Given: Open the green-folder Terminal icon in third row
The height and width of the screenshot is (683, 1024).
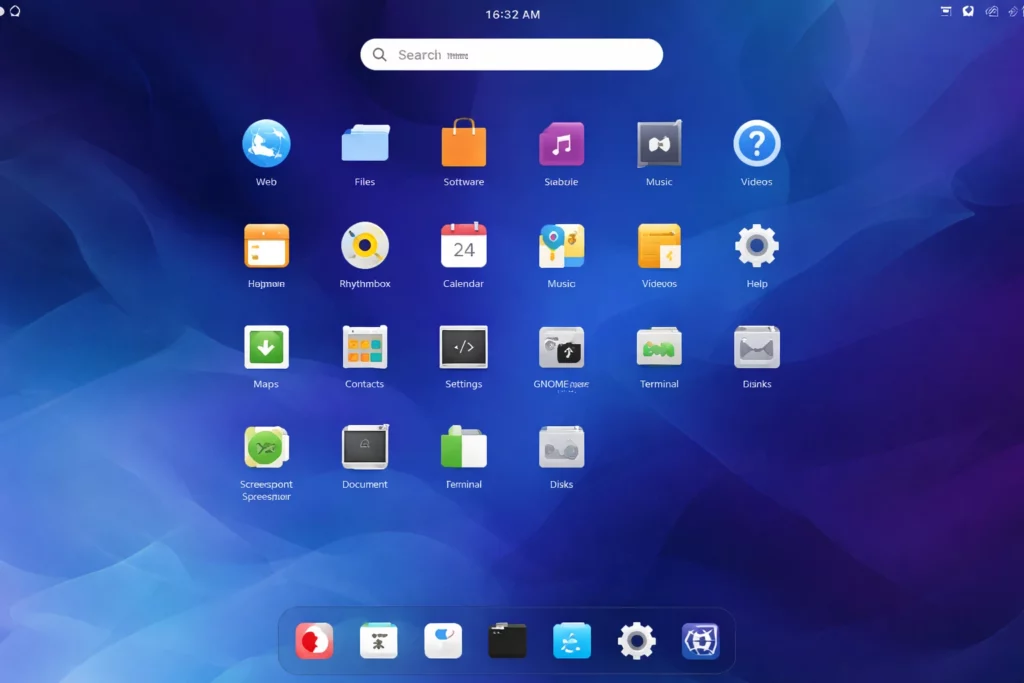Looking at the screenshot, I should (659, 347).
